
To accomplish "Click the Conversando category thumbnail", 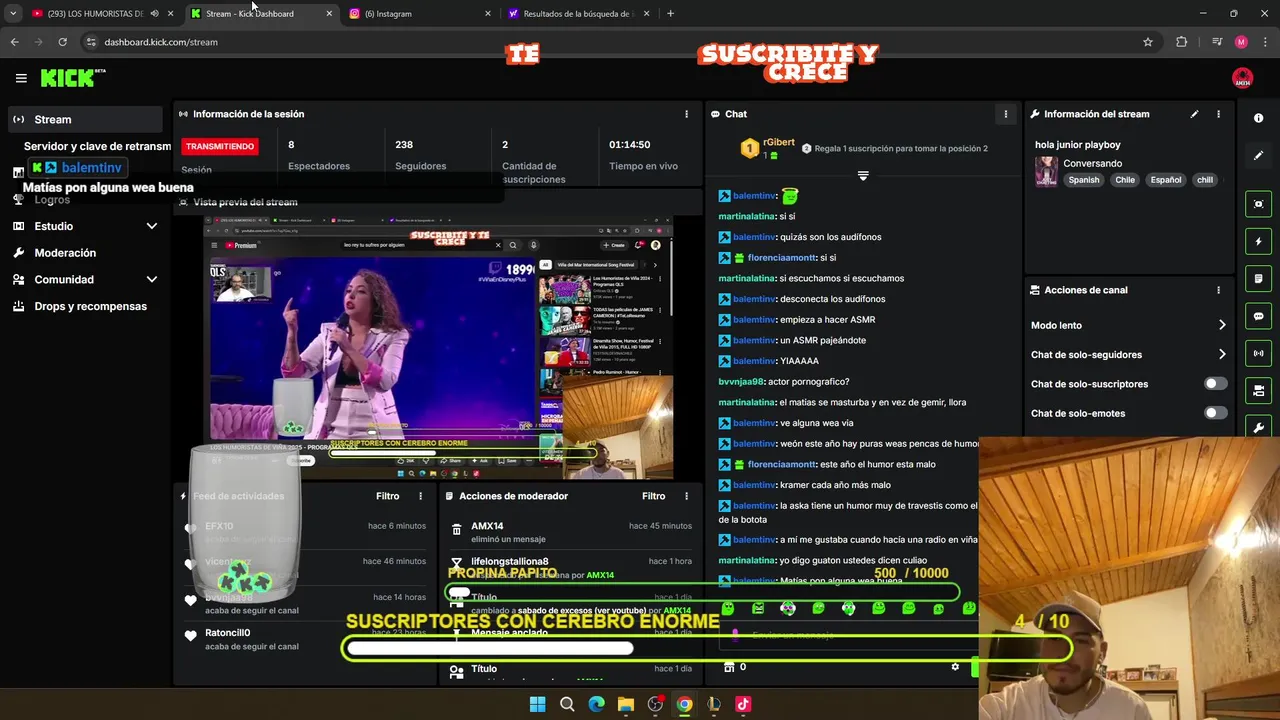I will pyautogui.click(x=1046, y=171).
